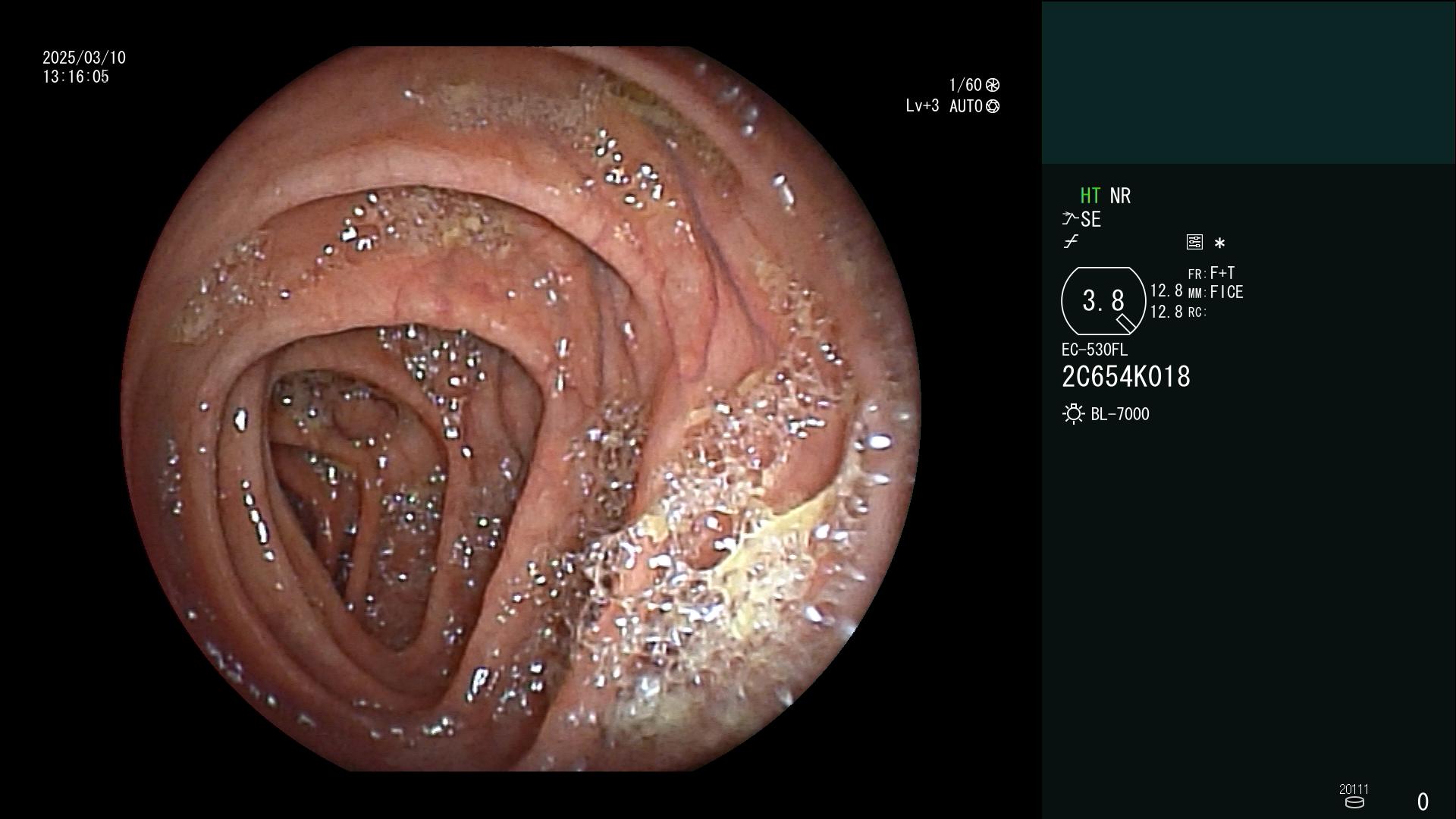Click the structure emphasis icon beside SE
This screenshot has width=1456, height=819.
click(1070, 219)
